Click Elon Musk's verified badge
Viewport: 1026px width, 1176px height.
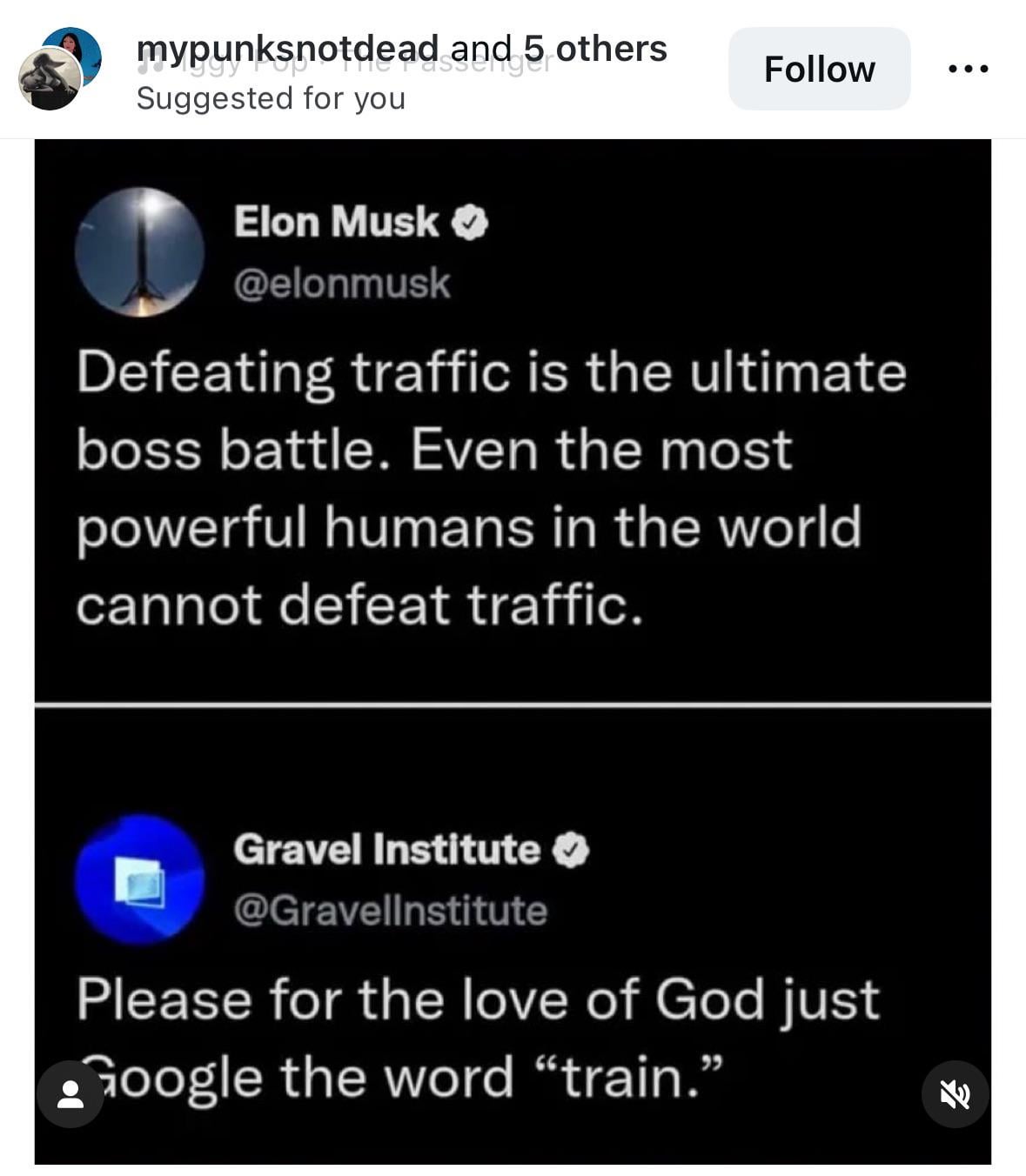point(470,223)
